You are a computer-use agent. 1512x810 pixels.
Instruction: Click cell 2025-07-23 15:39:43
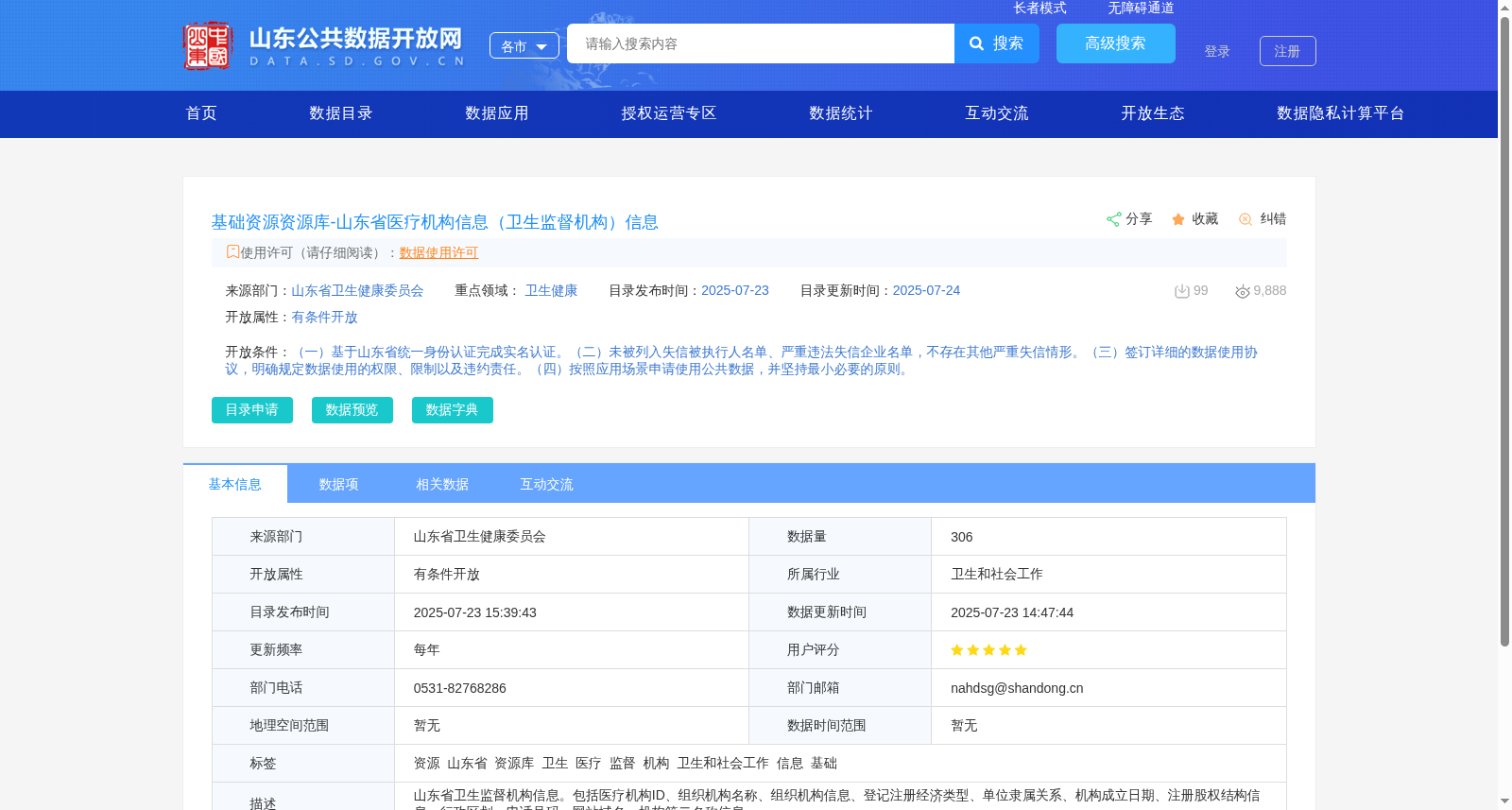pyautogui.click(x=572, y=612)
